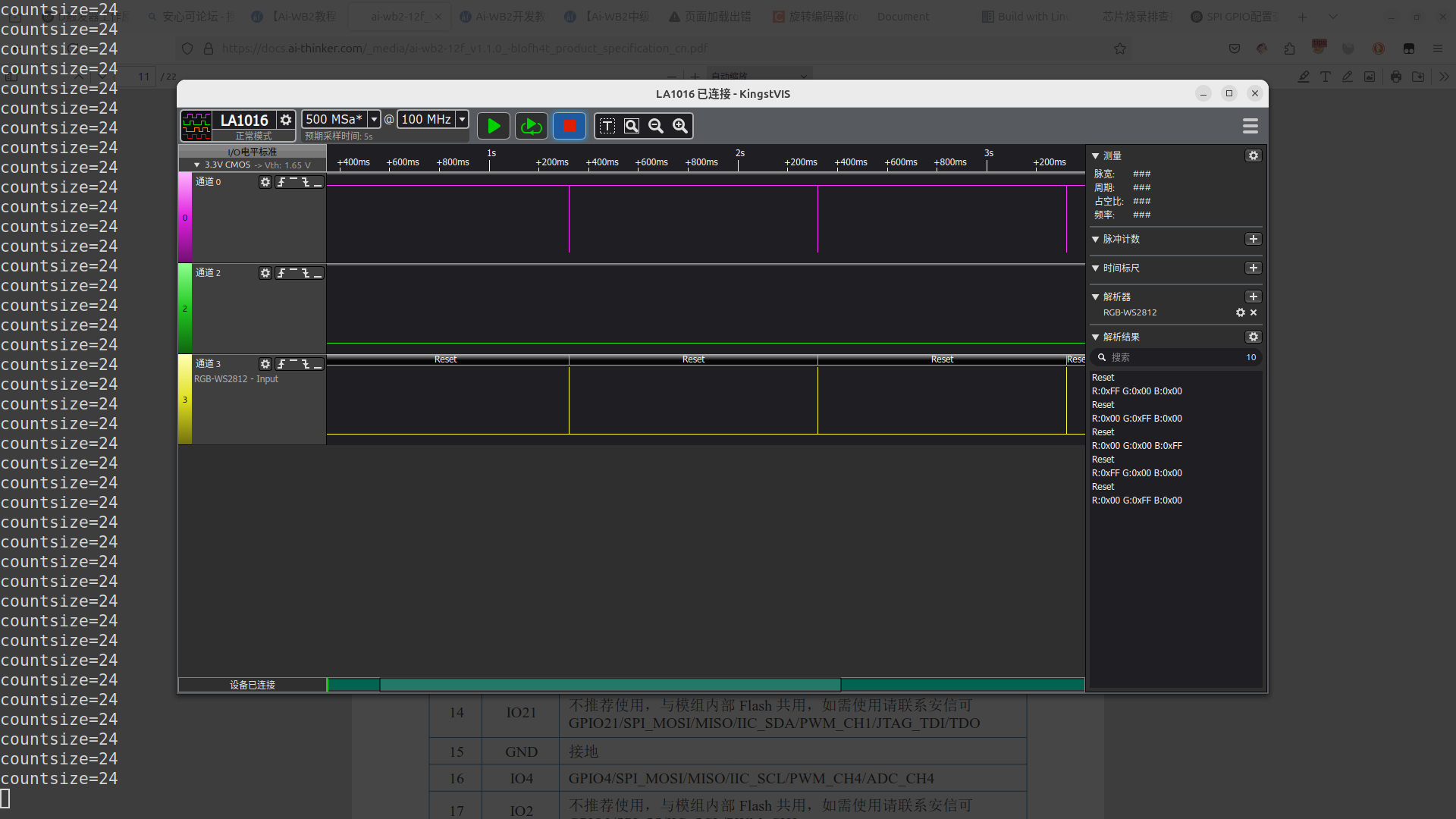Click the 正常模式 mode button
Viewport: 1456px width, 819px height.
pos(253,136)
